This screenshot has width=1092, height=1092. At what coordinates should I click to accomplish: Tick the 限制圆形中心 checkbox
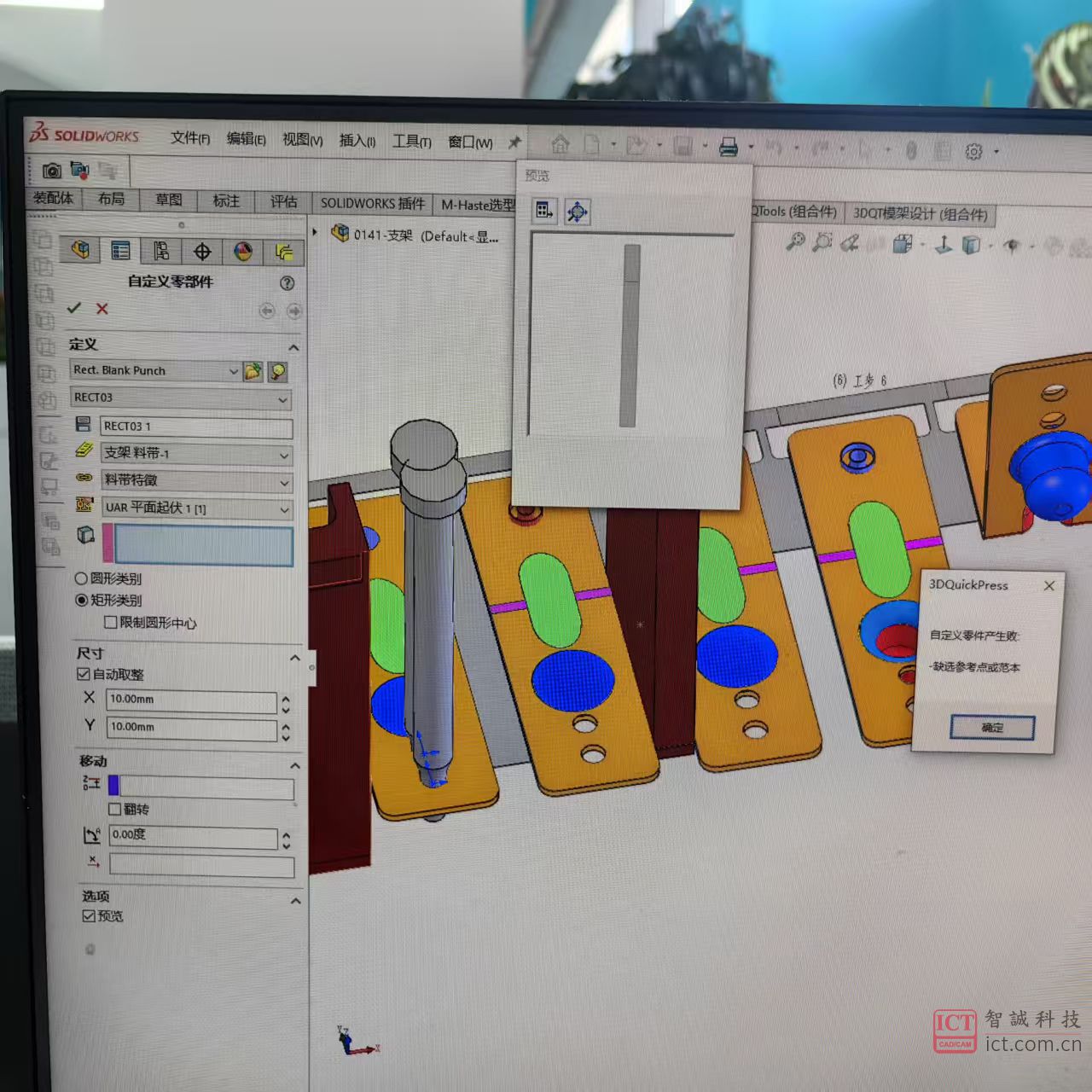click(110, 622)
